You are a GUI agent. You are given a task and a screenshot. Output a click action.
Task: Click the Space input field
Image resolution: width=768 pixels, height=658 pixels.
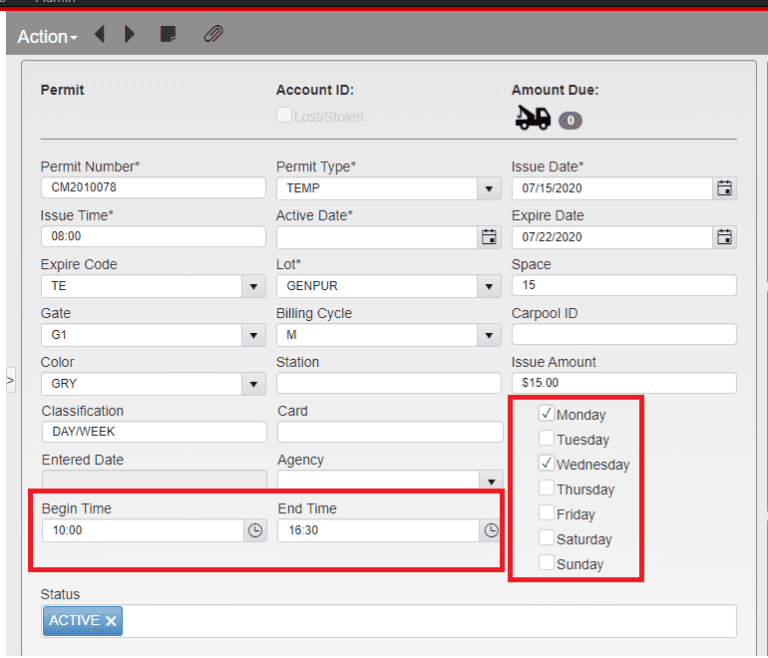(x=623, y=286)
